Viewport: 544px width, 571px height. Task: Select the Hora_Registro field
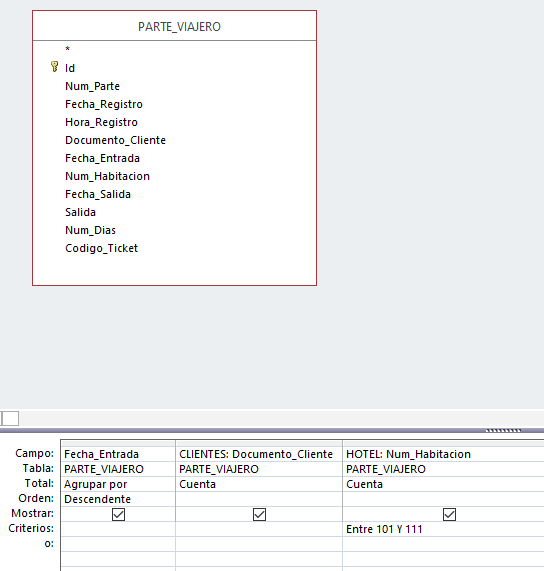[x=101, y=122]
